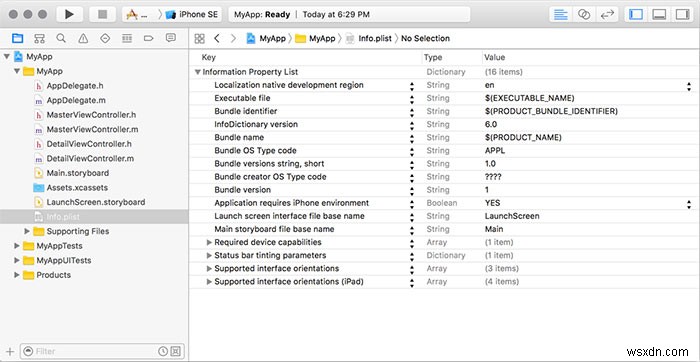Open the Find navigator magnifier icon
The width and height of the screenshot is (700, 362).
click(x=61, y=38)
